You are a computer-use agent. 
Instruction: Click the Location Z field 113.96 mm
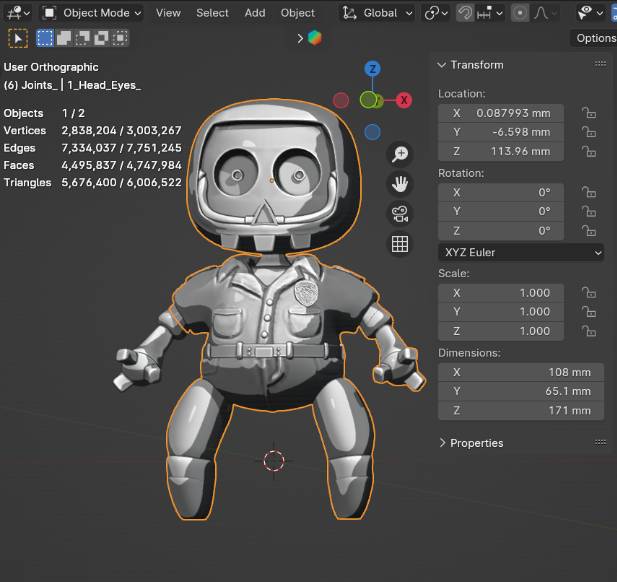tap(501, 151)
